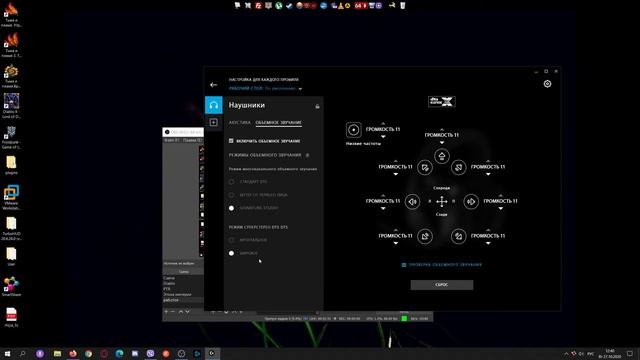Click the center listener position crosshair
This screenshot has width=640, height=360.
pos(442,201)
